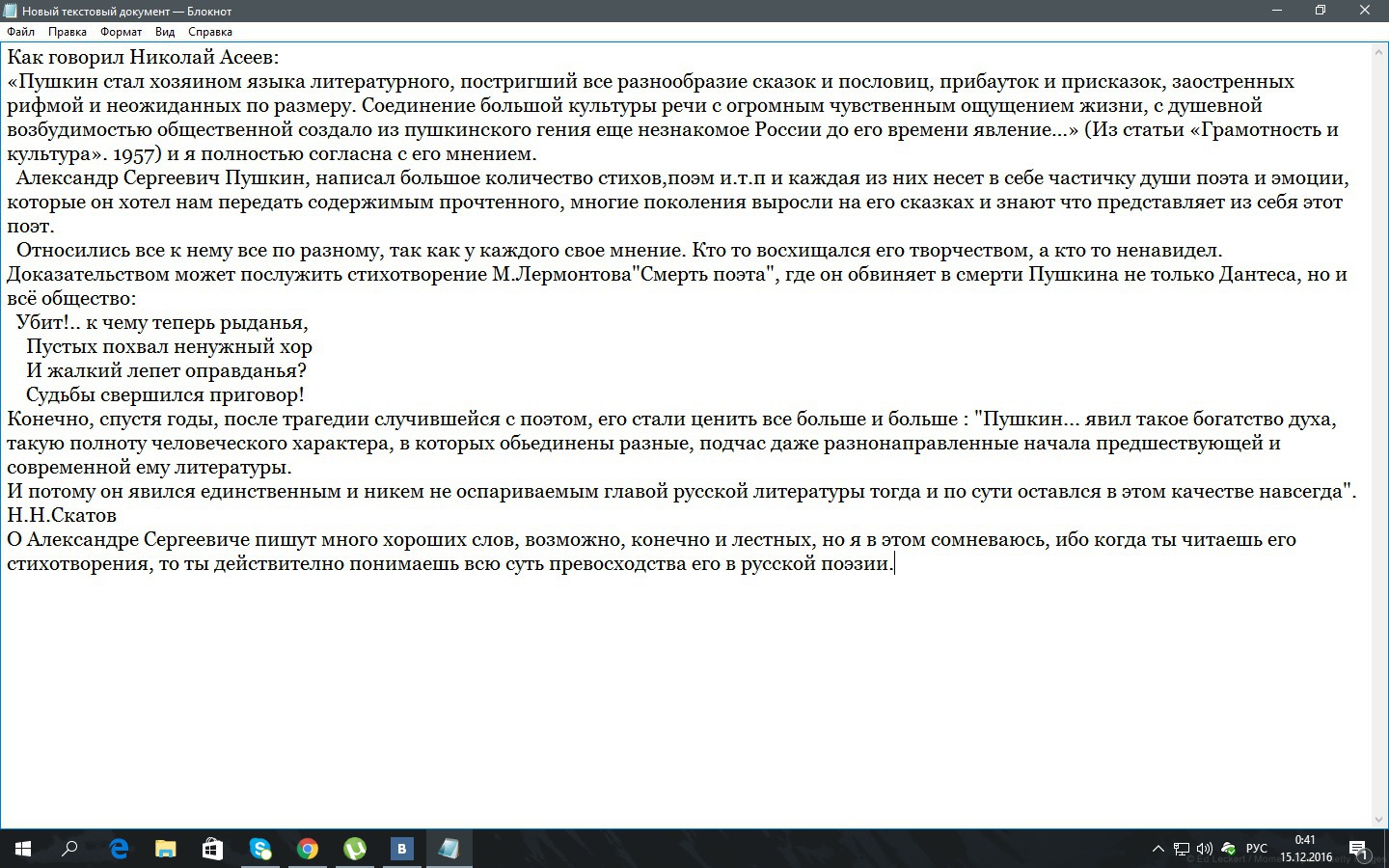Image resolution: width=1389 pixels, height=868 pixels.
Task: Switch input language РУС indicator
Action: pos(1257,849)
